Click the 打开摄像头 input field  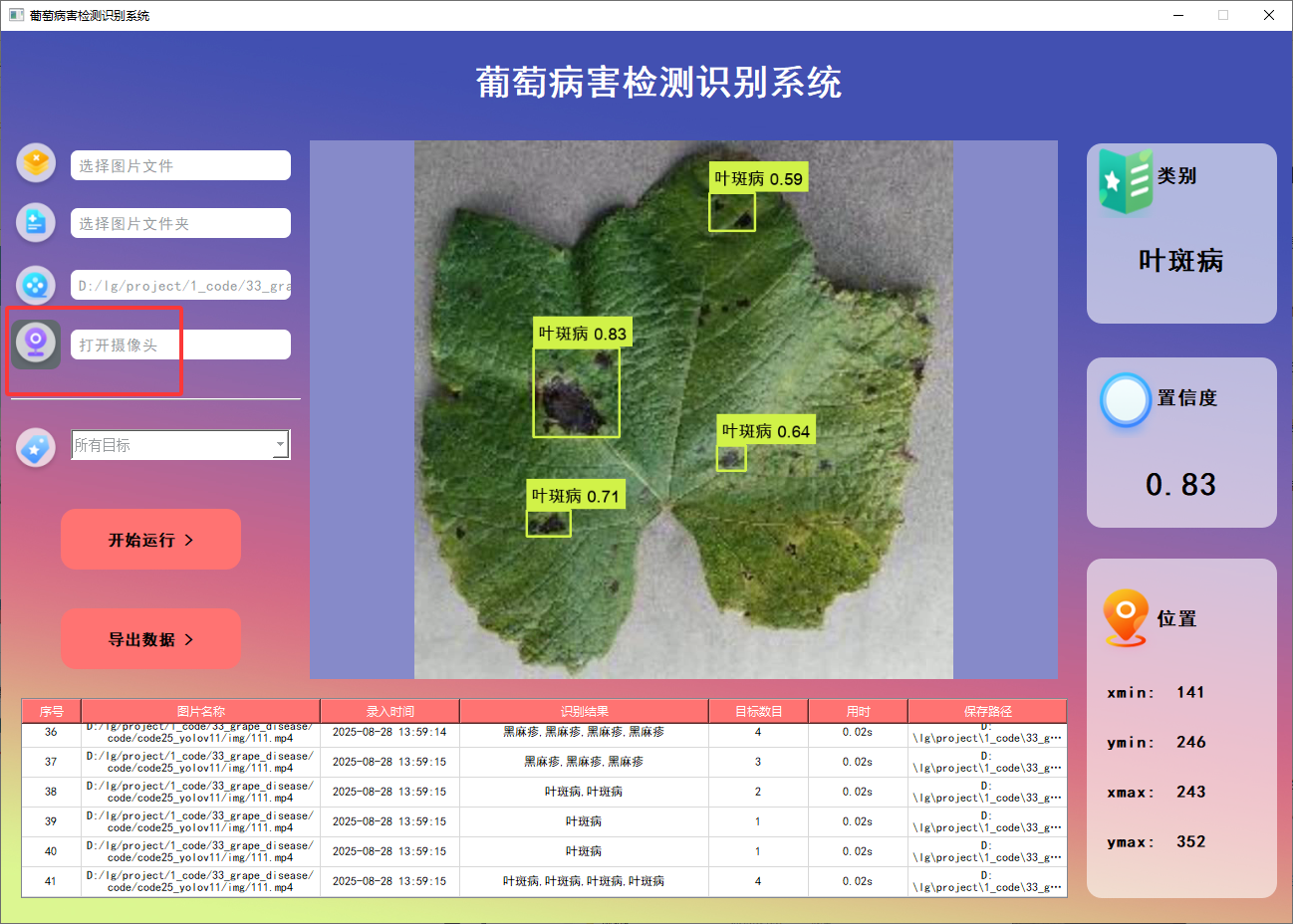tap(180, 345)
